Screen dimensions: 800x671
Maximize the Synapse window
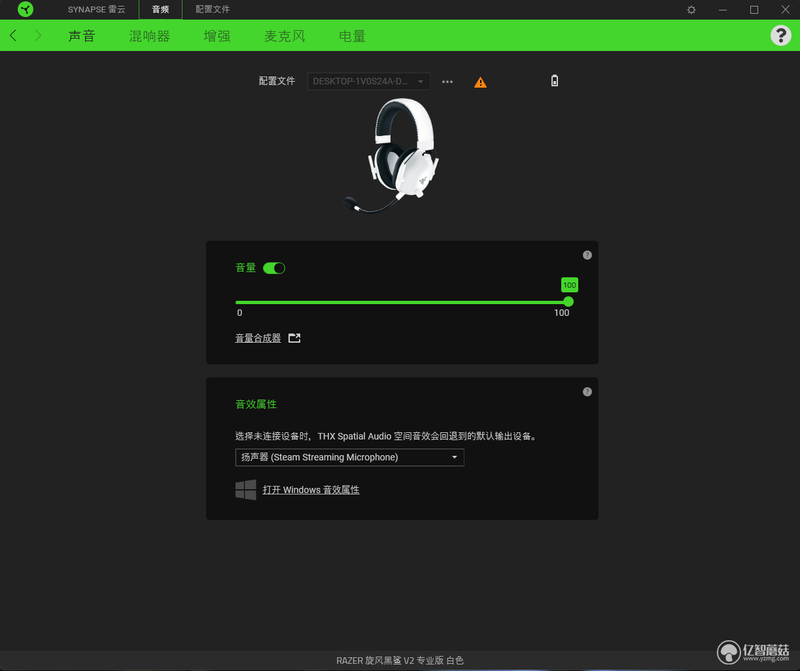754,10
